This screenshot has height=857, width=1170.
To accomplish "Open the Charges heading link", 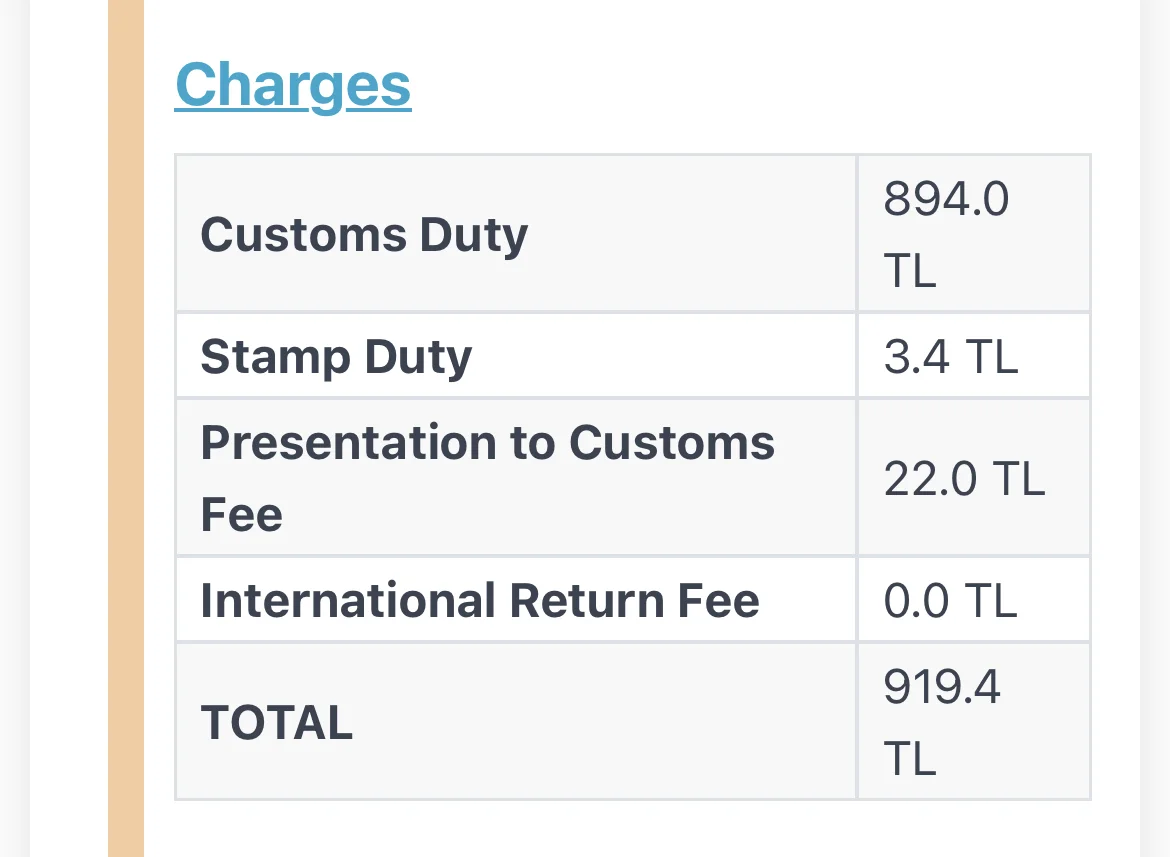I will tap(293, 86).
